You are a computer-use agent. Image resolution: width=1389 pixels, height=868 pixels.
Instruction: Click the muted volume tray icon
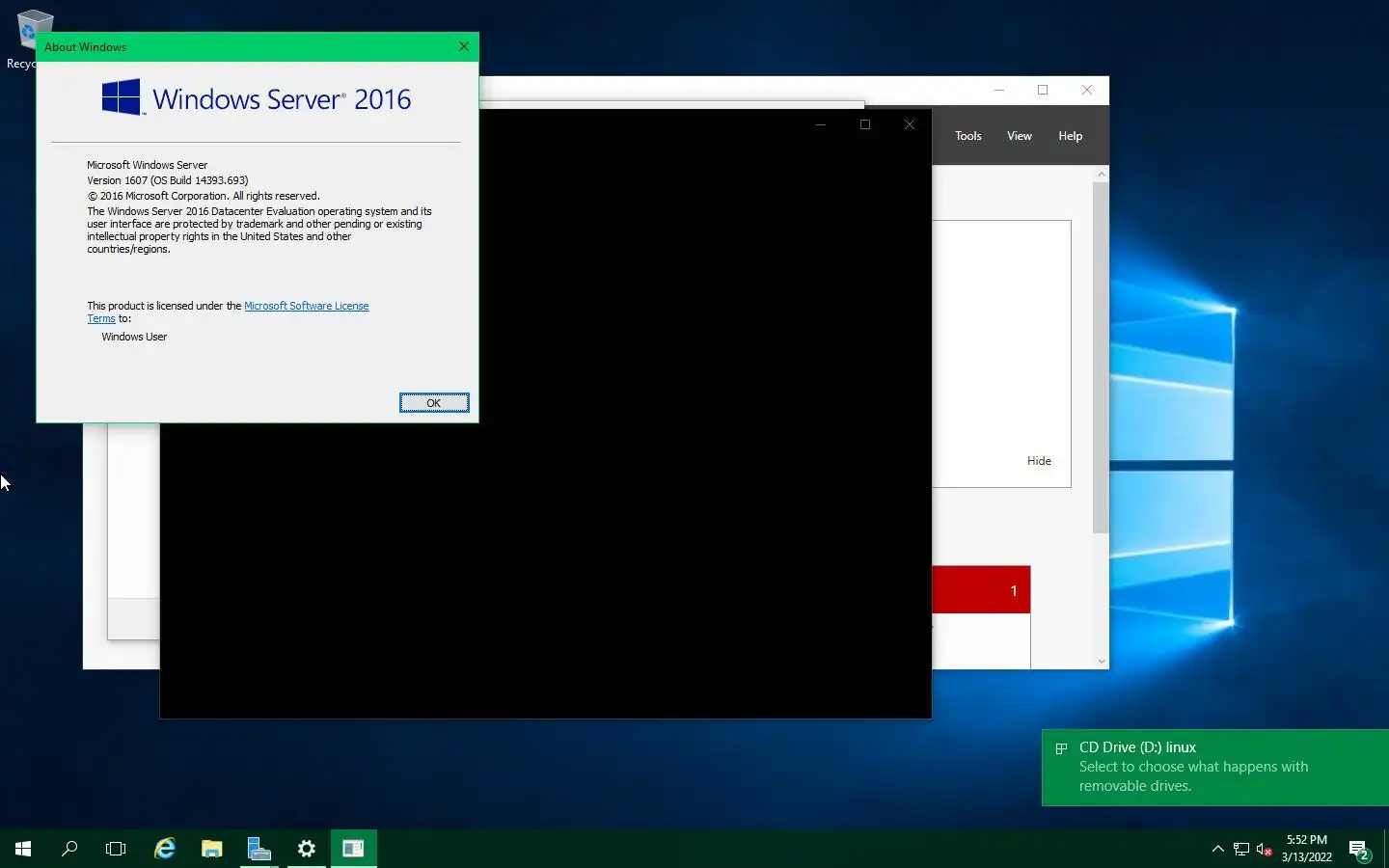point(1265,850)
